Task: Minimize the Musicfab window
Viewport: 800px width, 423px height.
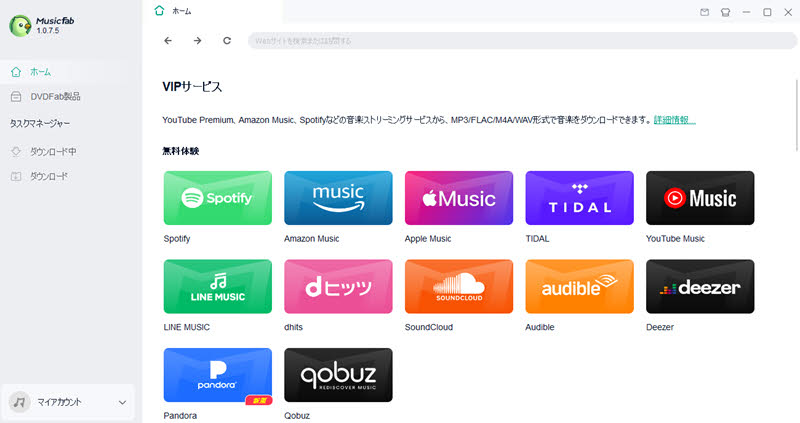Action: tap(746, 12)
